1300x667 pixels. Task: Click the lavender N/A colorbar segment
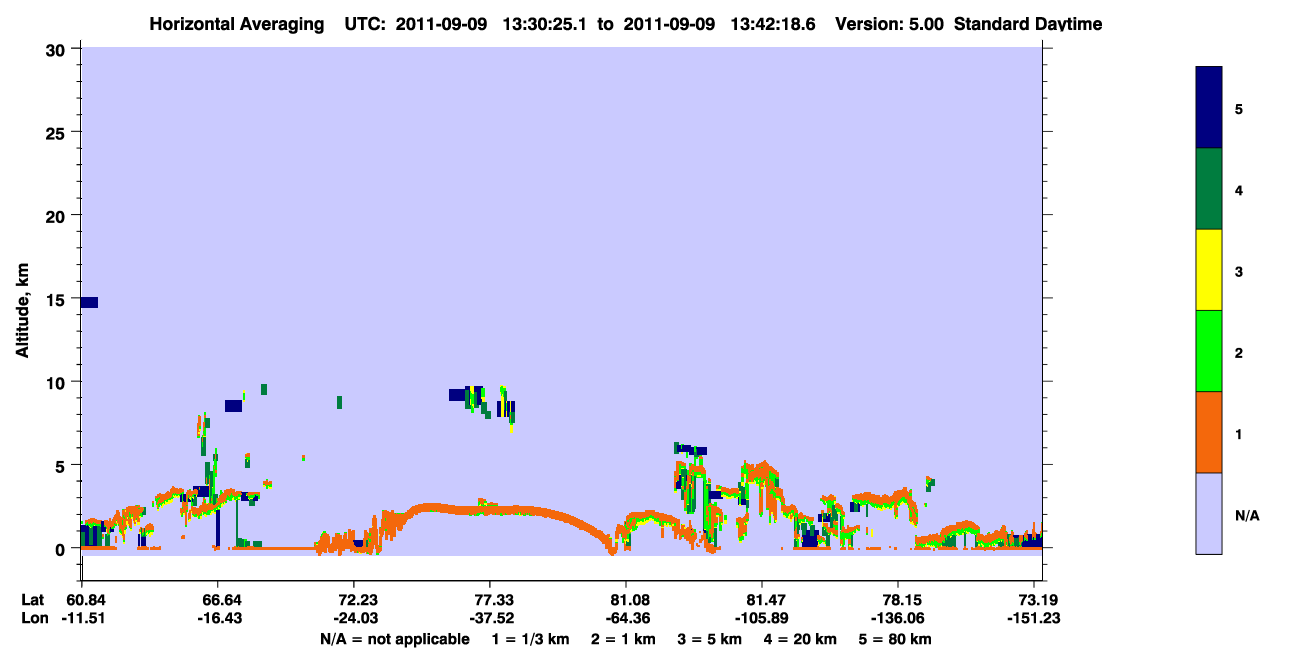1209,513
